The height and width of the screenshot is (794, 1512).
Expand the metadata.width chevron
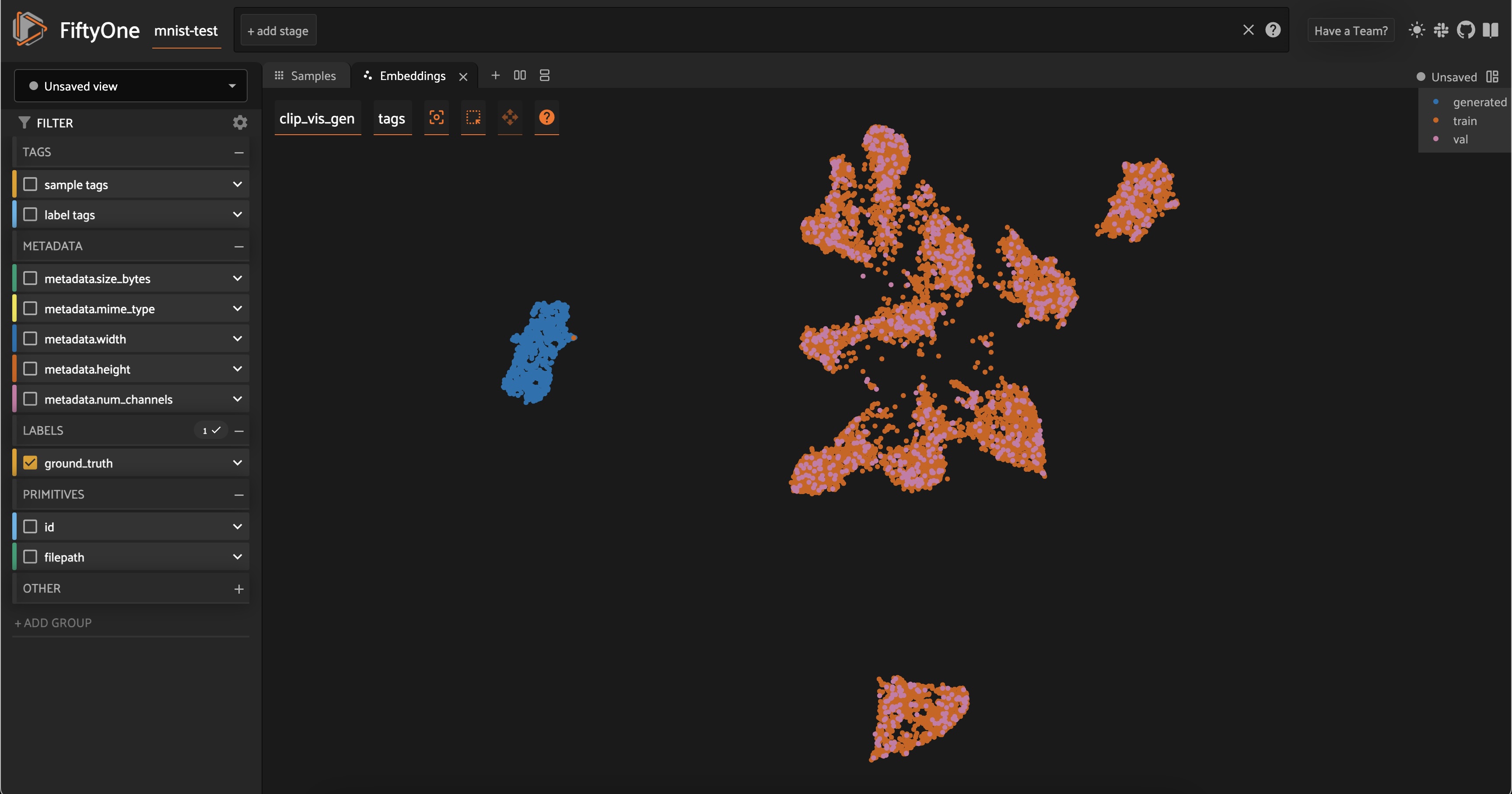[x=237, y=338]
